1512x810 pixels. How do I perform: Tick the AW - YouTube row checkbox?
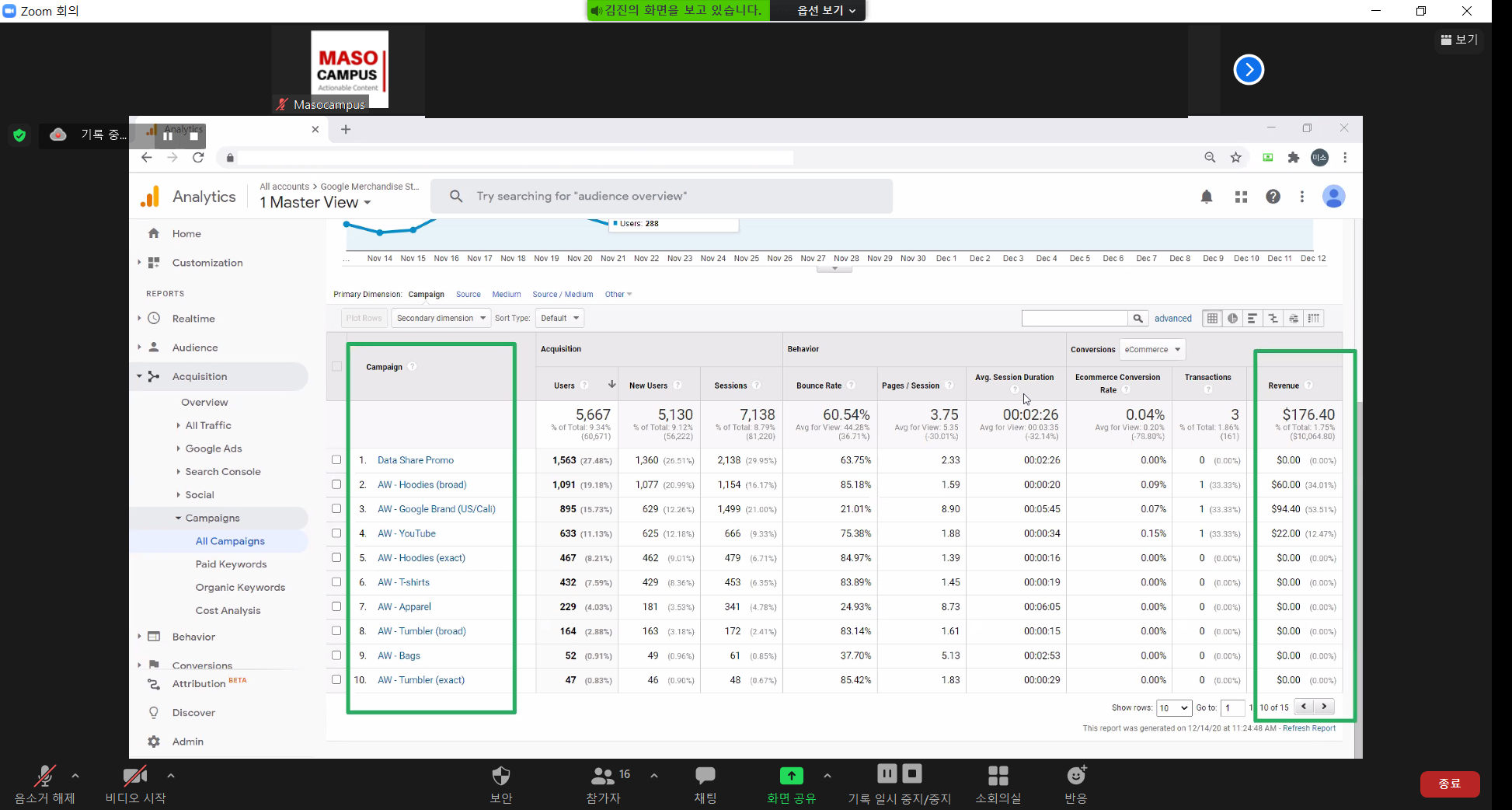click(336, 533)
